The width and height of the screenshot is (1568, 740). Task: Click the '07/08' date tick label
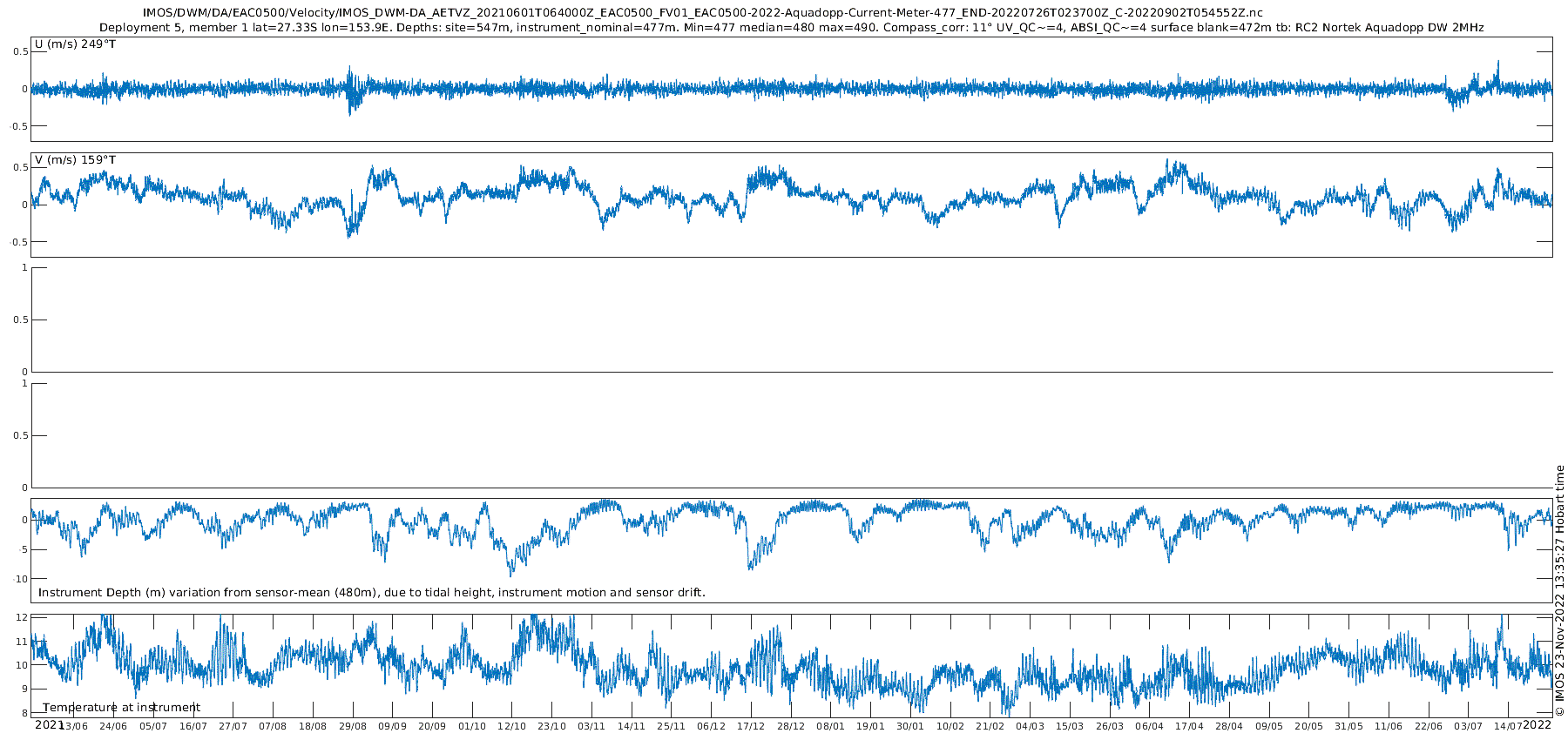click(273, 726)
